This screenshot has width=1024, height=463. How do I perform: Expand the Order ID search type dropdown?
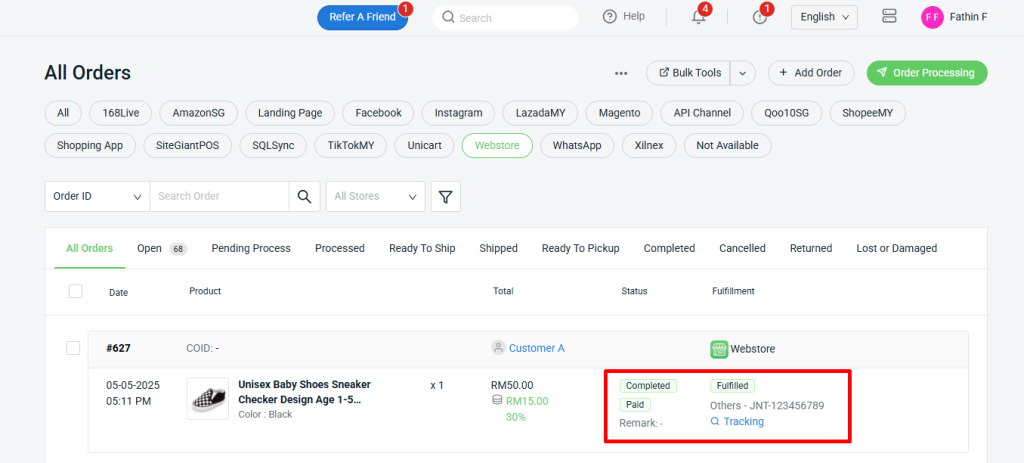(x=97, y=197)
